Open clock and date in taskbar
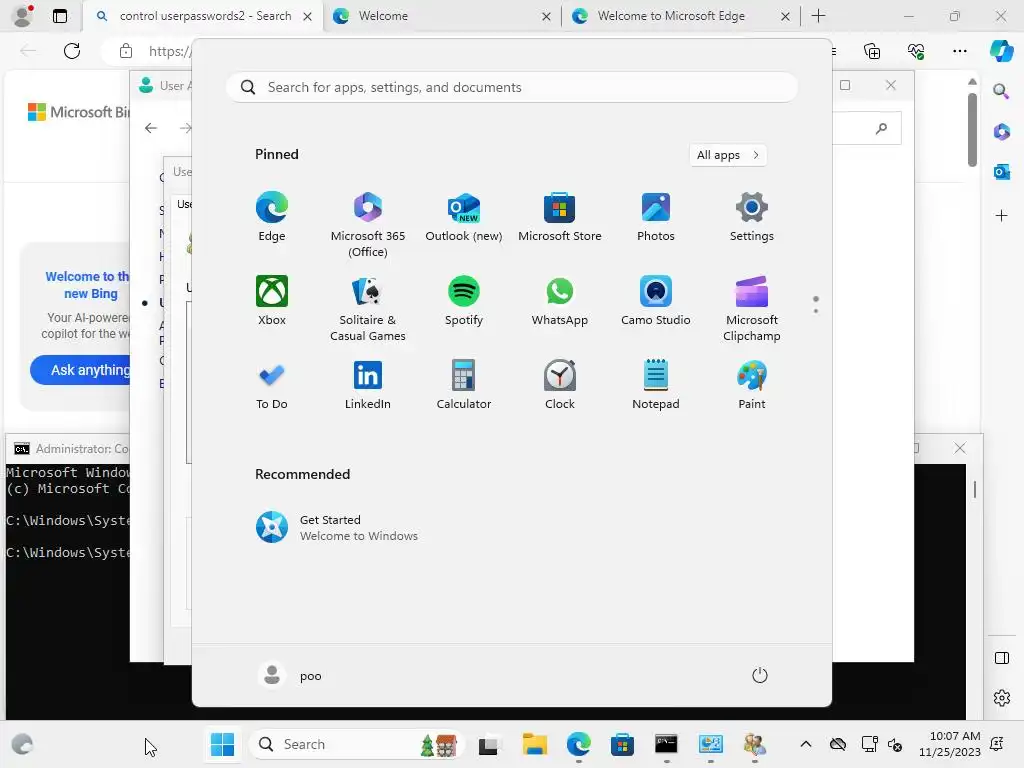 [x=950, y=744]
